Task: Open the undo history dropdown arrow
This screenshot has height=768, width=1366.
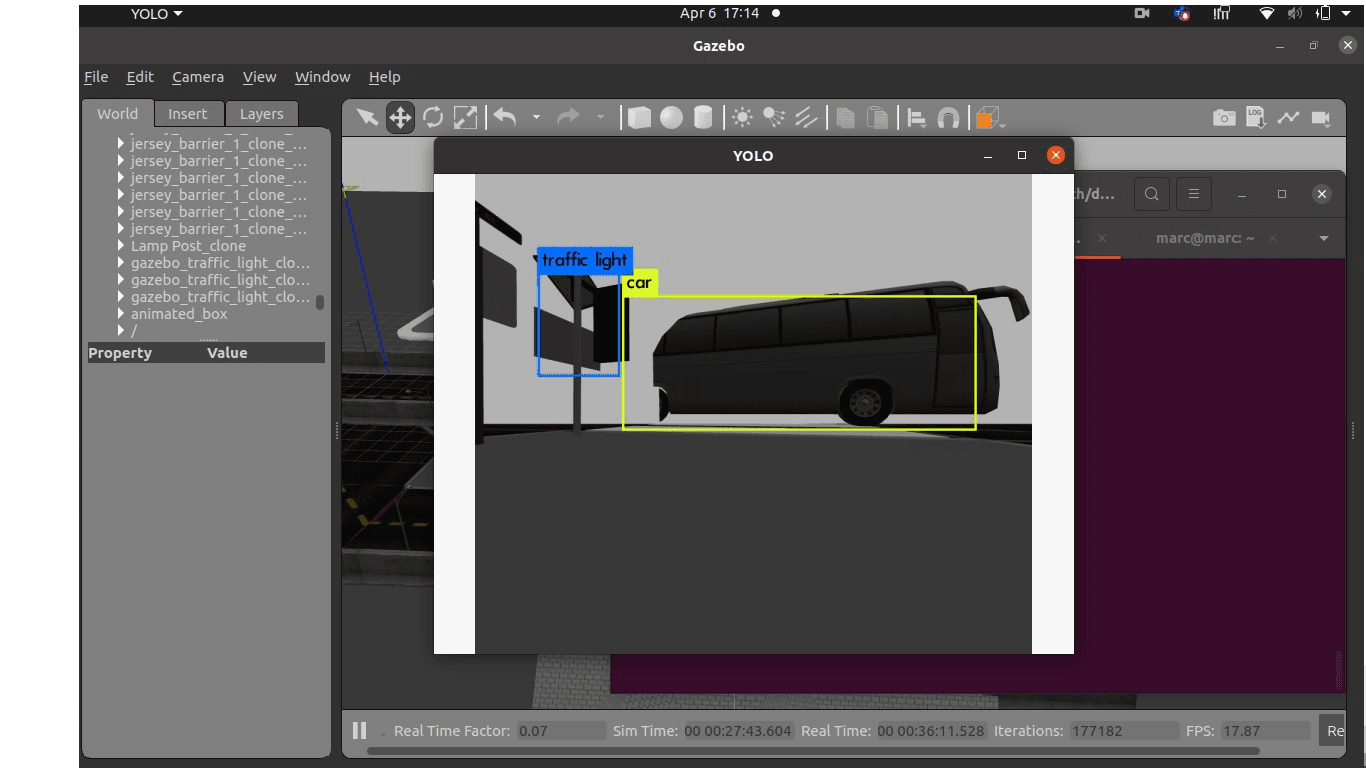Action: click(x=536, y=118)
